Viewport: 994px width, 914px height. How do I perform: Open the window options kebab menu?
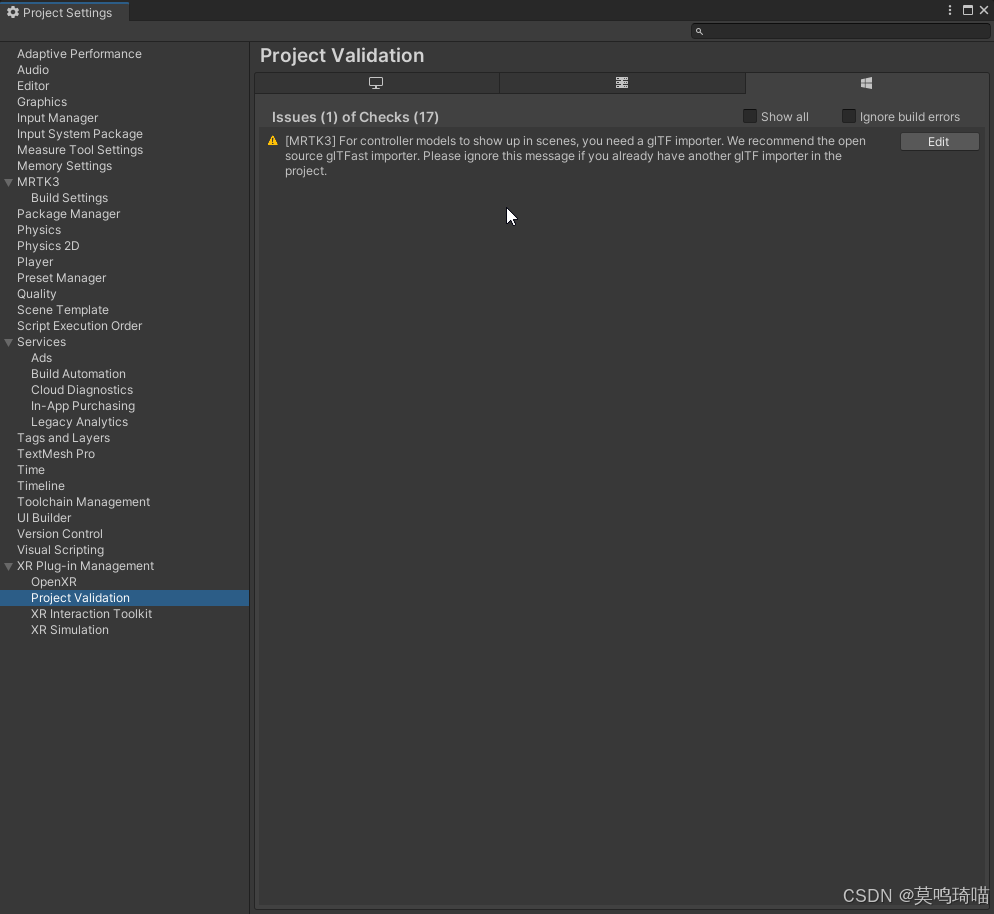coord(950,10)
